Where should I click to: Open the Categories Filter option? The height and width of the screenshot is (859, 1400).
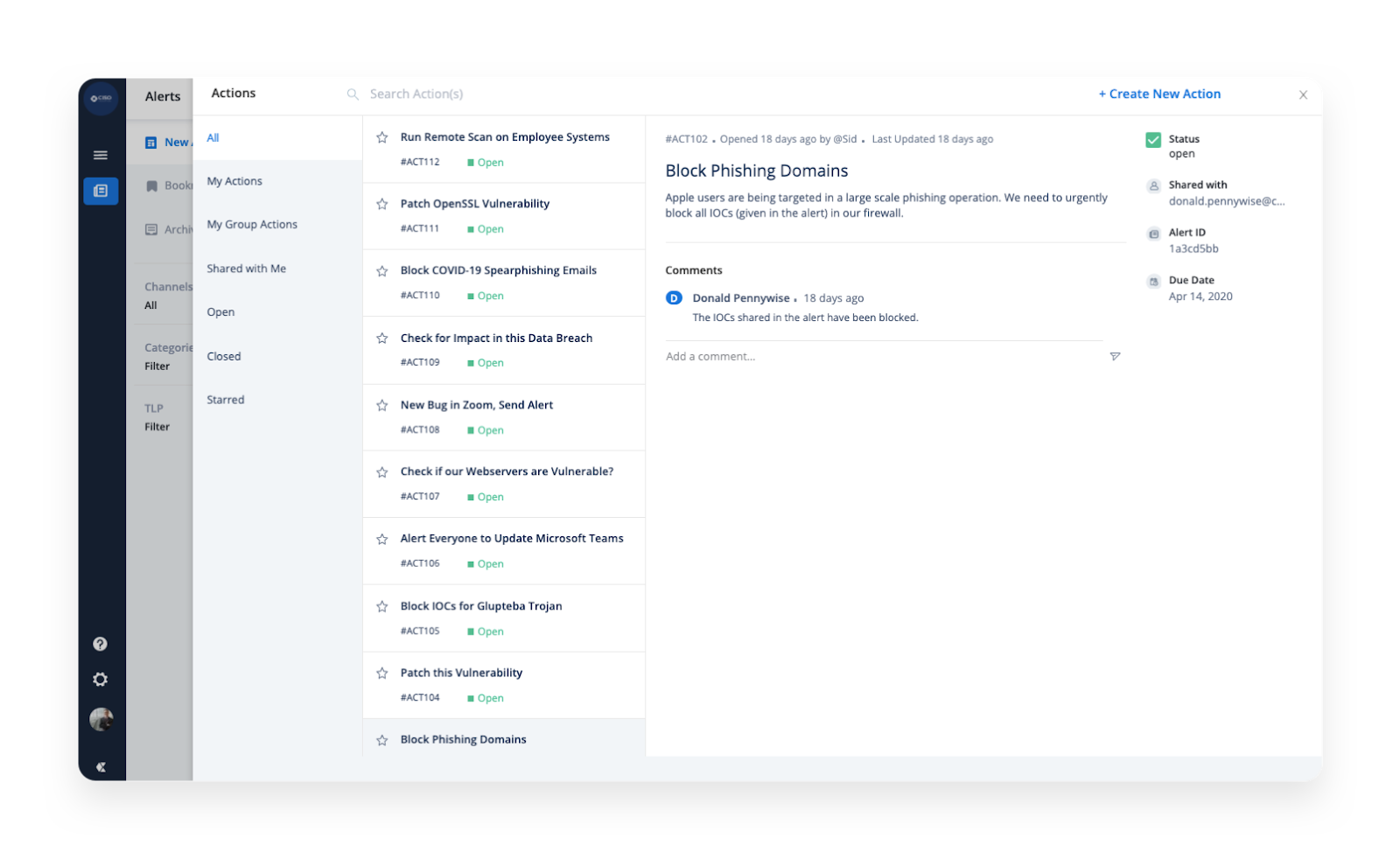[157, 367]
